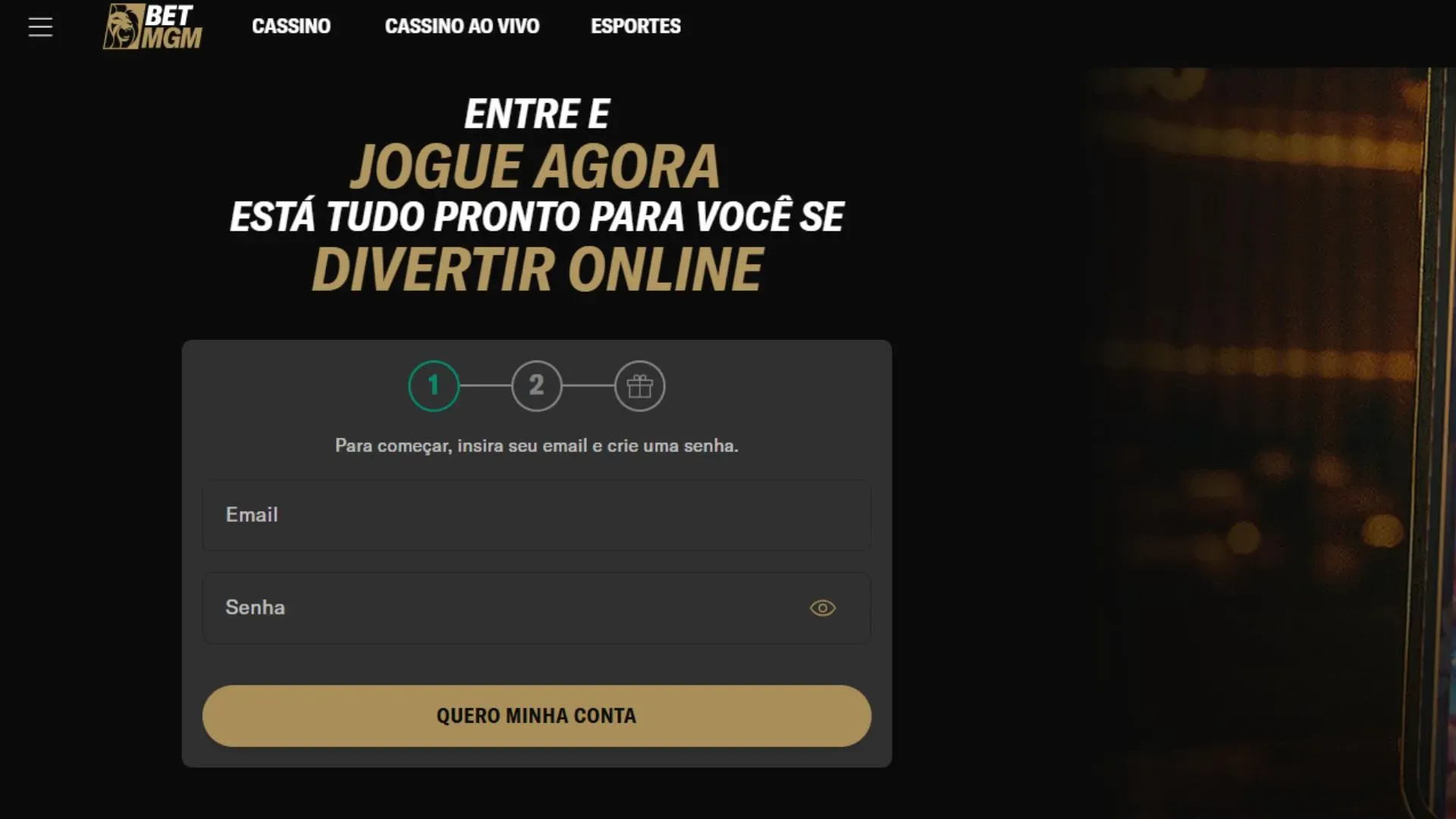Image resolution: width=1456 pixels, height=819 pixels.
Task: Focus the Senha password field
Action: click(537, 608)
